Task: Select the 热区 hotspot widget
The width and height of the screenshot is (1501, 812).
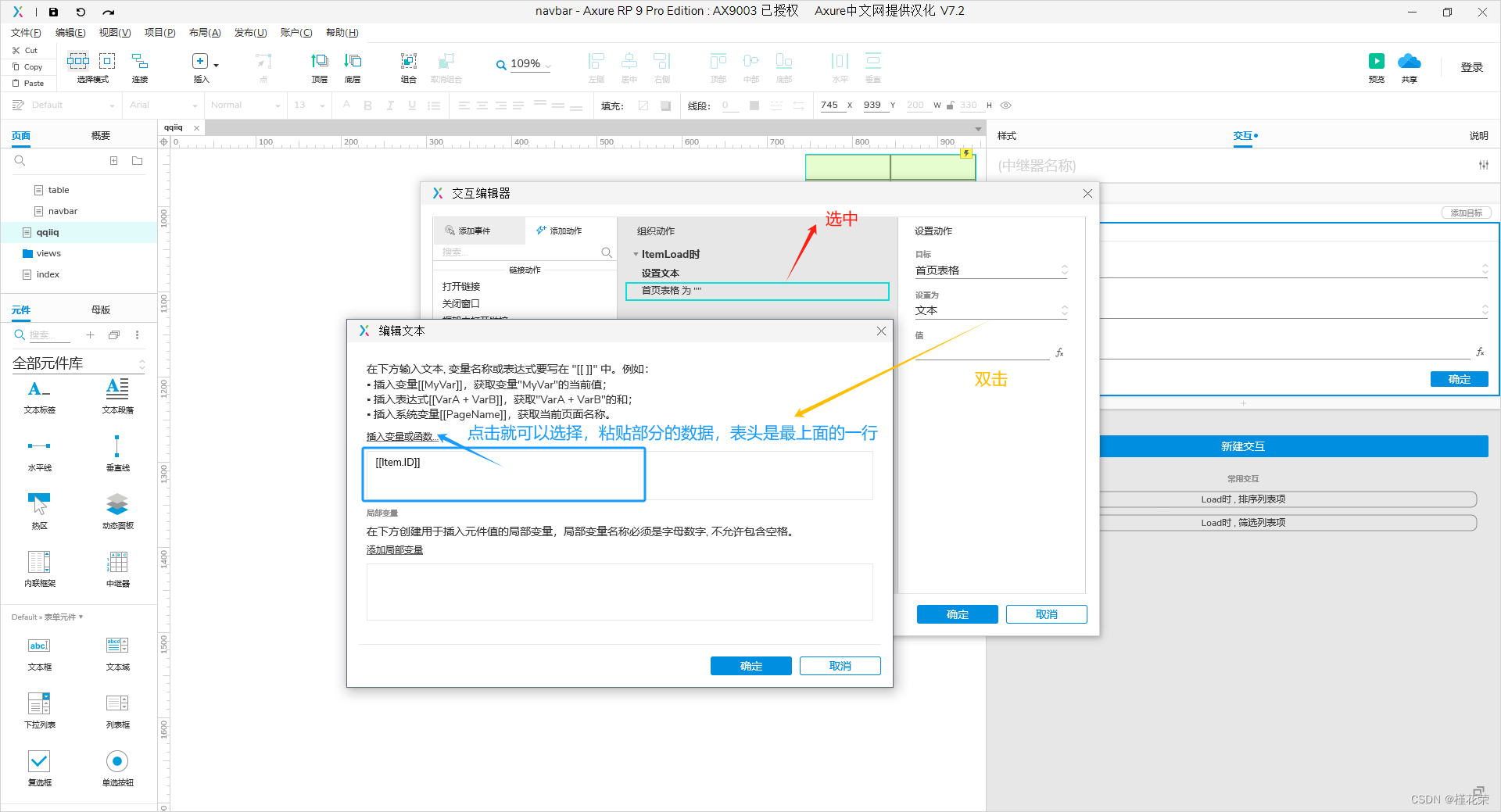Action: 39,511
